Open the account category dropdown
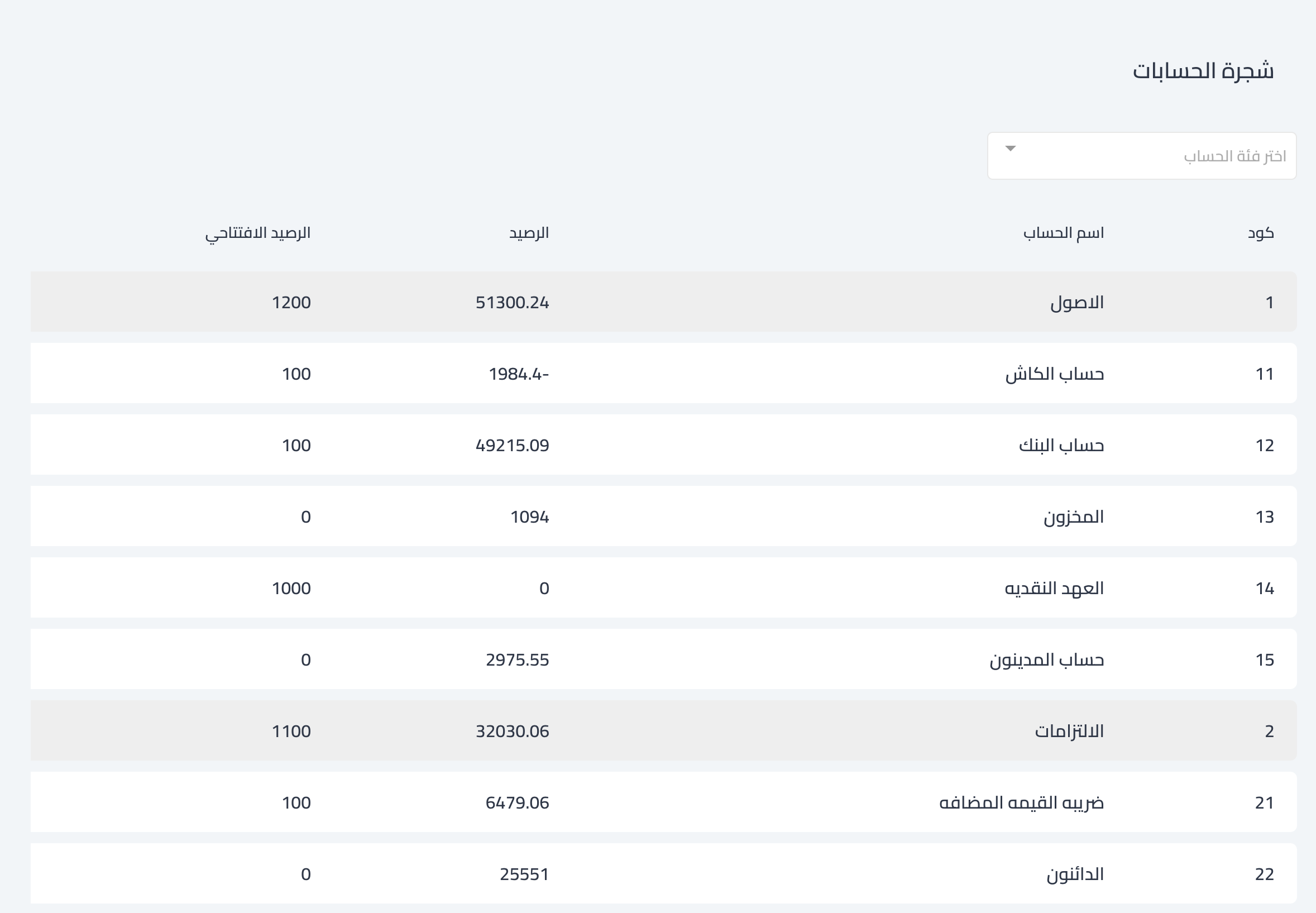 click(1141, 156)
